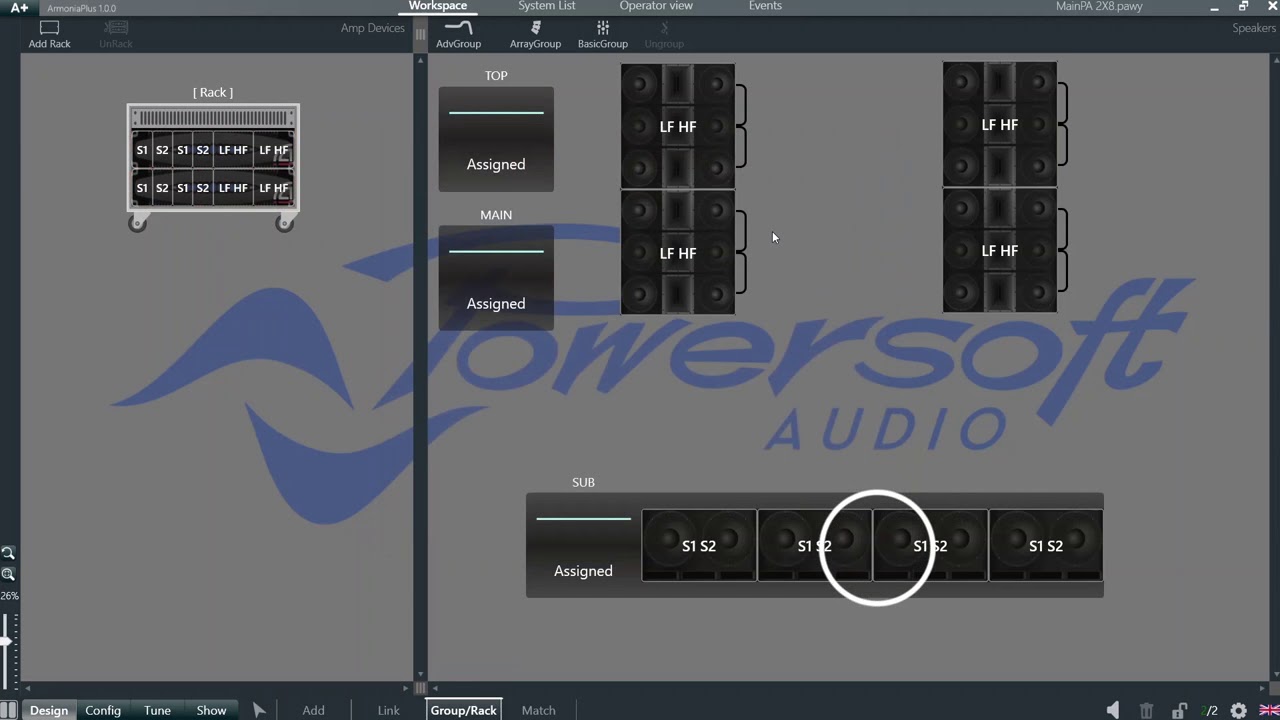1280x720 pixels.
Task: Select the first S1 S2 subwoofer in SUB group
Action: pyautogui.click(x=699, y=545)
